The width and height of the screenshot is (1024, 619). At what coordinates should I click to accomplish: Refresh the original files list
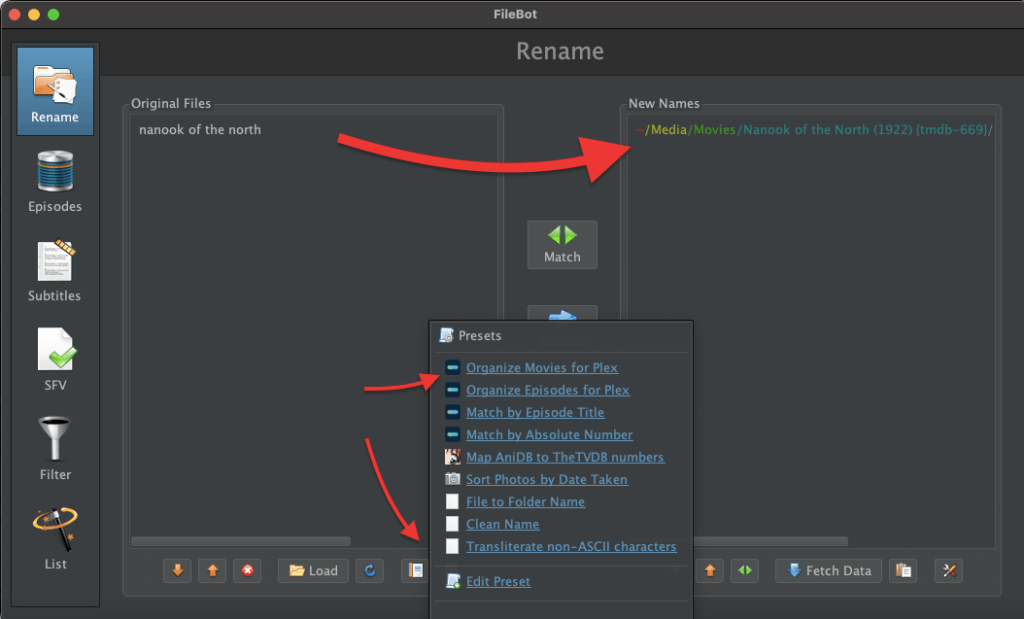(370, 571)
